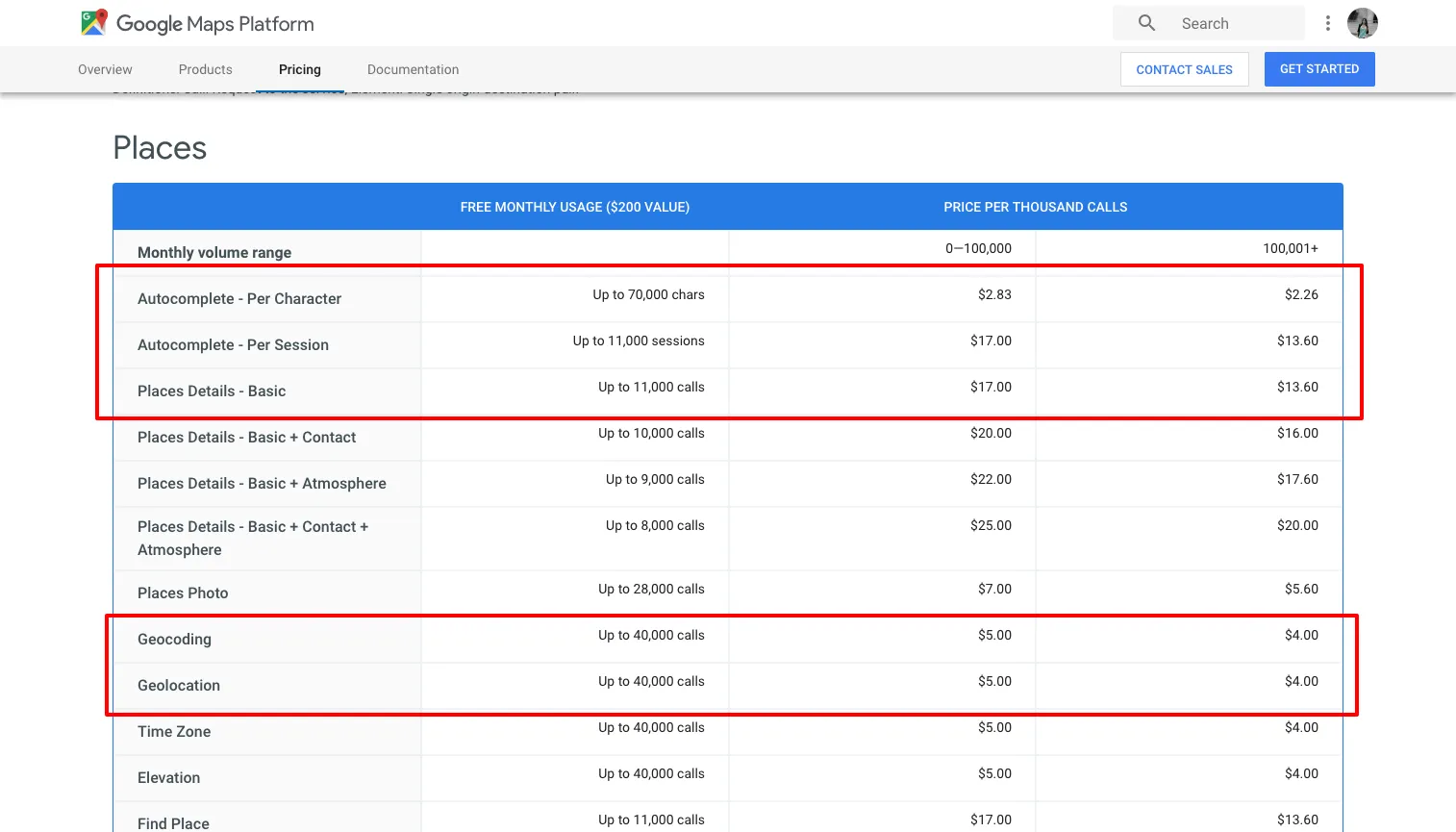The image size is (1456, 832).
Task: Select the Places Photo row label
Action: [183, 592]
